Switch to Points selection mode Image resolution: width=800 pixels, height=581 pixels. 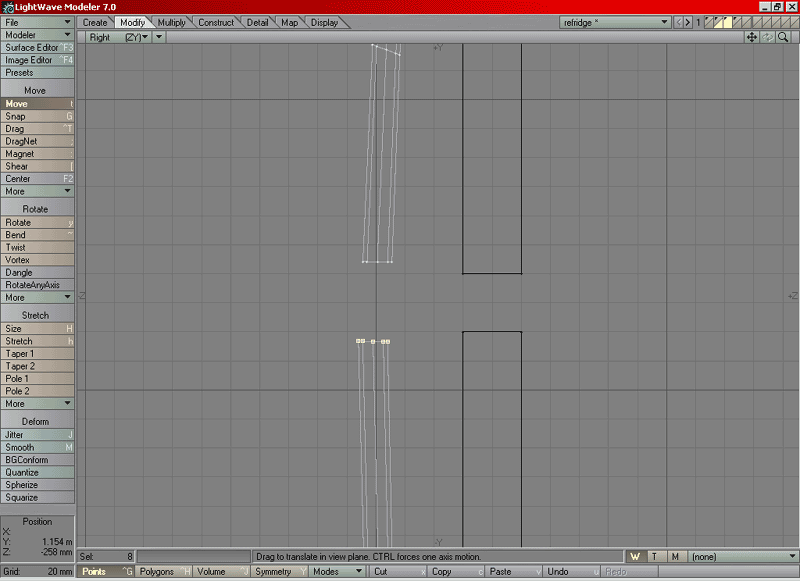coord(106,571)
